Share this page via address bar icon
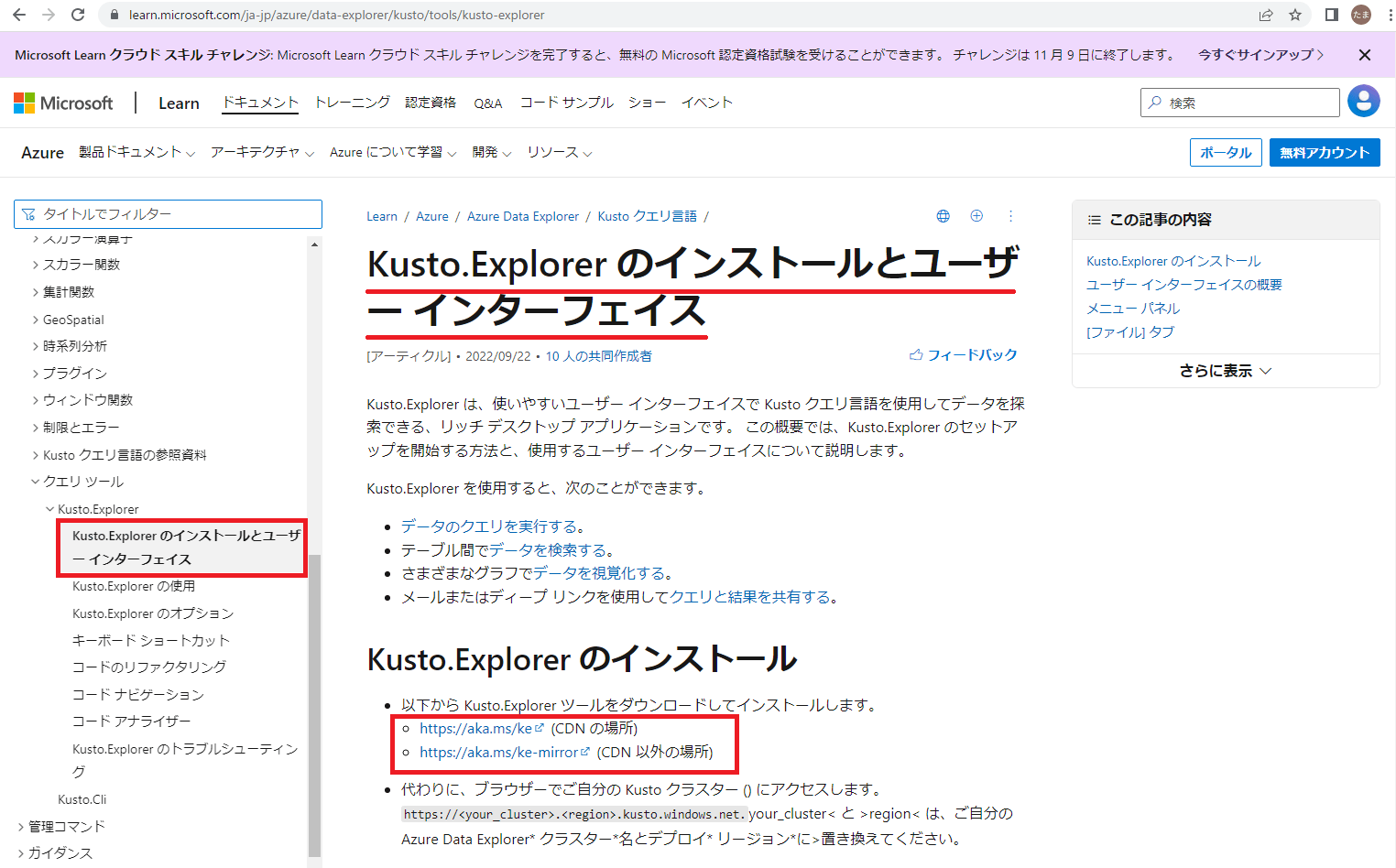This screenshot has height=868, width=1396. point(1266,15)
